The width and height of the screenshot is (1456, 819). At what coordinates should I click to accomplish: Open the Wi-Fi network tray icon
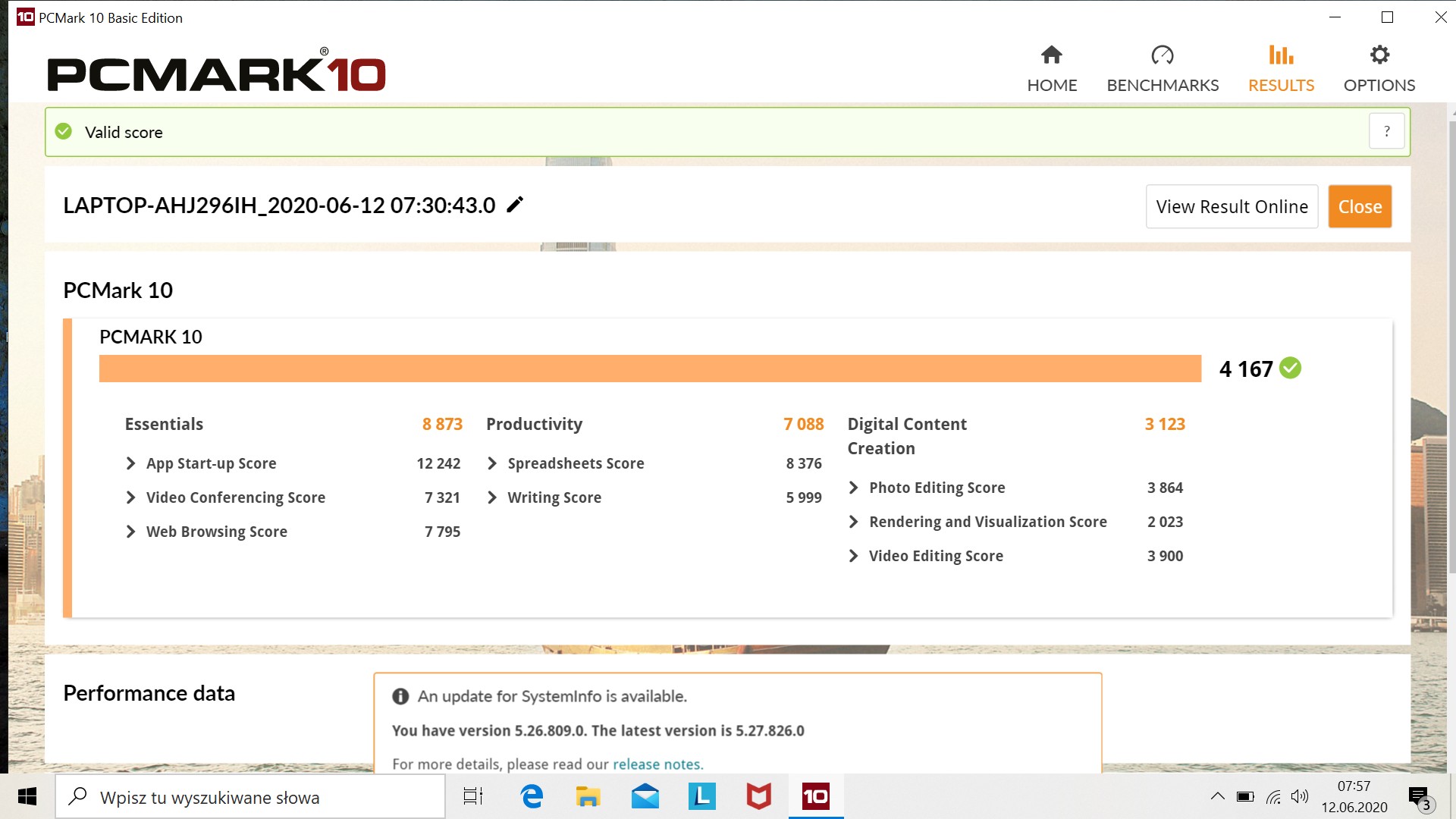click(x=1273, y=796)
